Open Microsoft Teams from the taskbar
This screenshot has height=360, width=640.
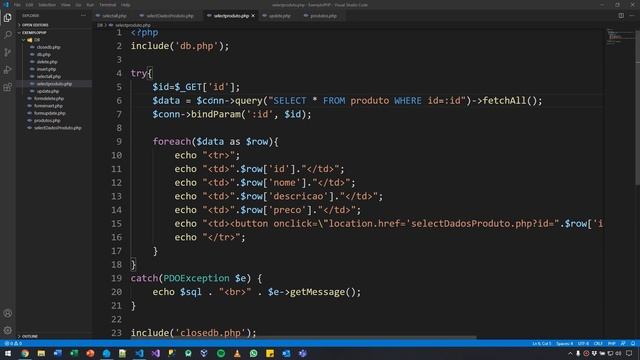pos(302,353)
